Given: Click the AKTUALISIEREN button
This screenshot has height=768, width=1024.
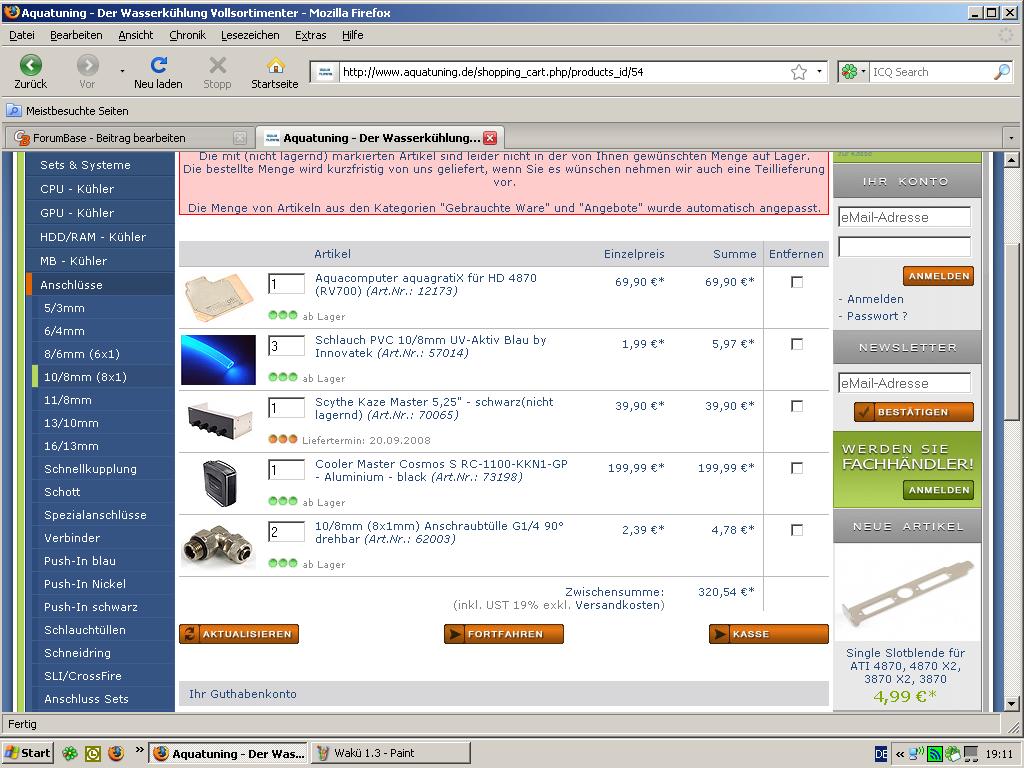Looking at the screenshot, I should click(x=239, y=634).
